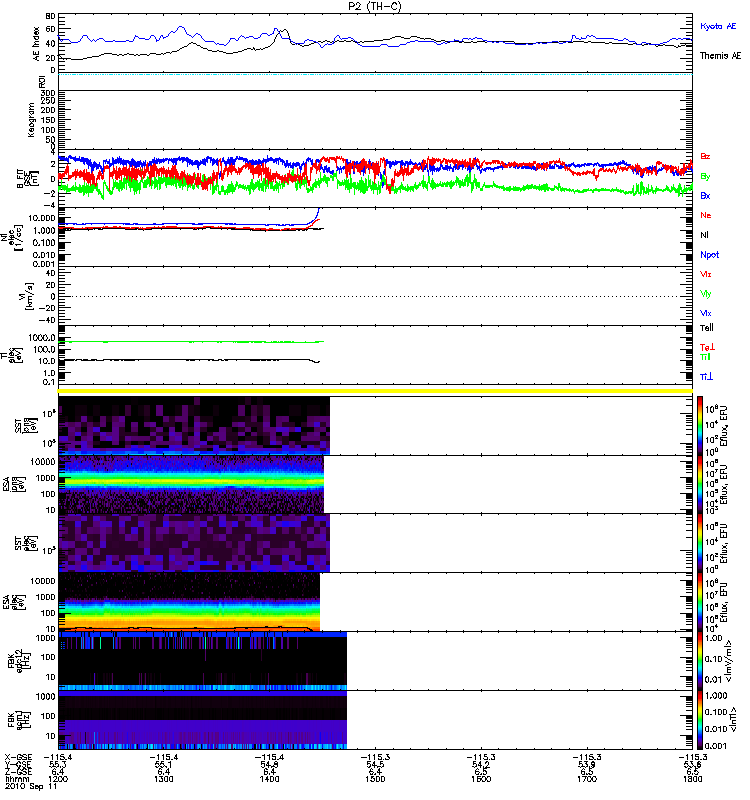The height and width of the screenshot is (800, 750).
Task: Click the "10.000" density axis tick
Action: point(42,218)
